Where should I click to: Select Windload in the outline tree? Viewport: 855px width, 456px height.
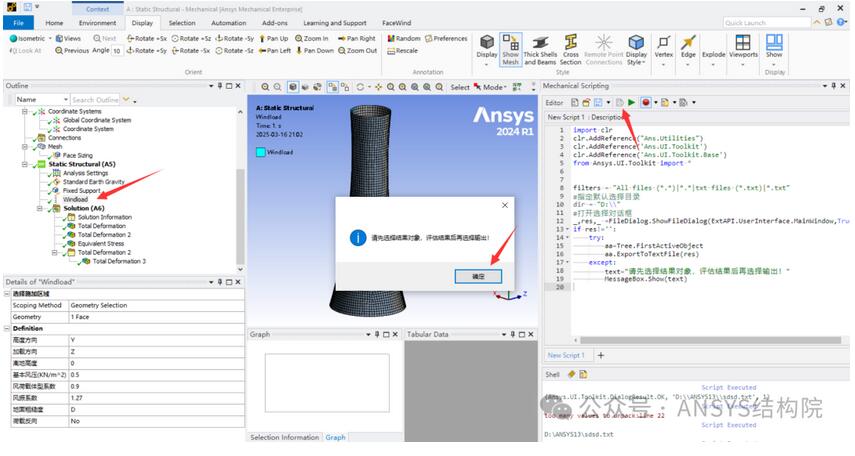(x=75, y=199)
